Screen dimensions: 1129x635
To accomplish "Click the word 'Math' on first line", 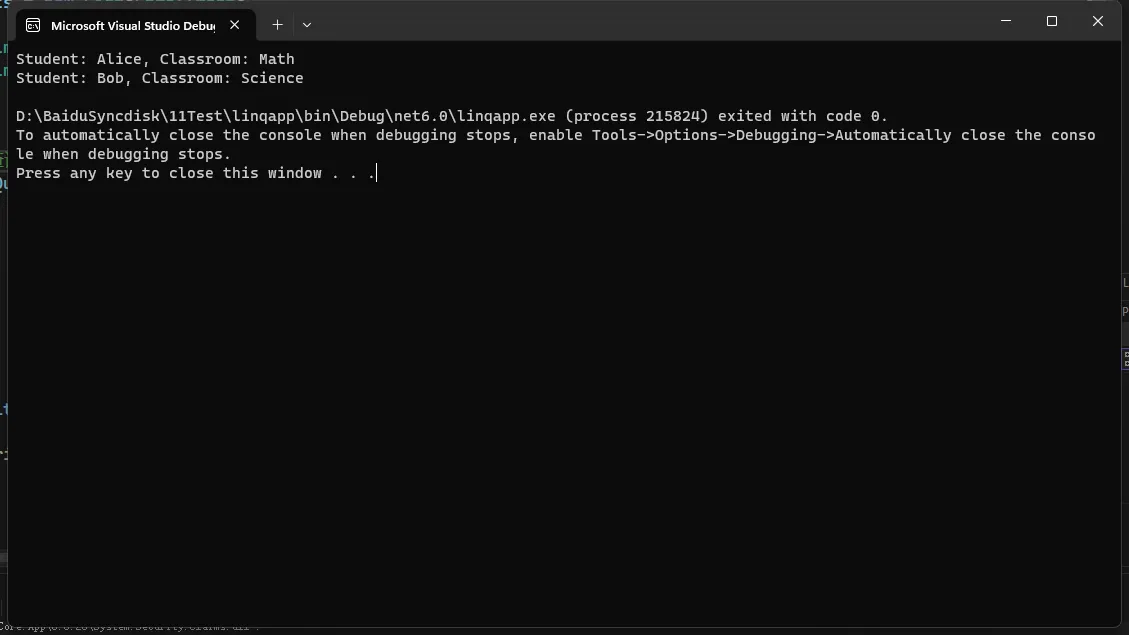I will (276, 59).
